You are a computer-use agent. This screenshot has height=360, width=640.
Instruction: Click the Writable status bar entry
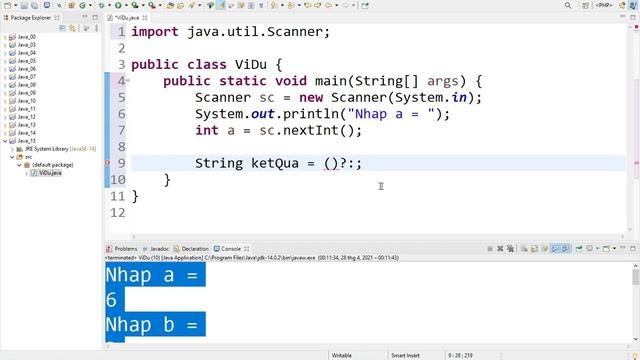342,356
